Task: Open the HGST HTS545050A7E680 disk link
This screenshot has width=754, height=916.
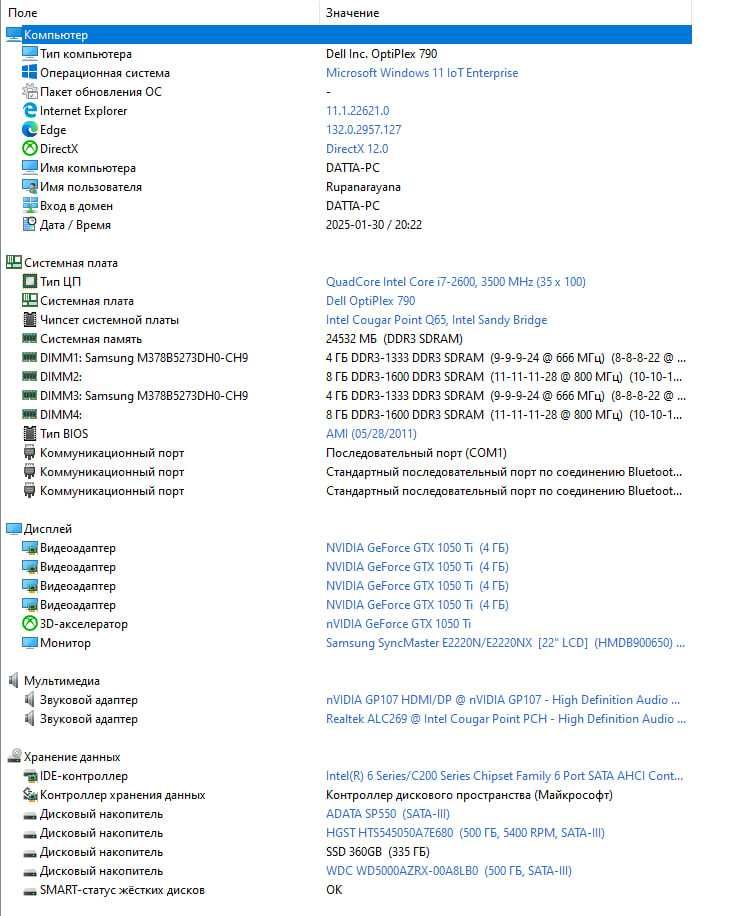Action: pyautogui.click(x=465, y=832)
